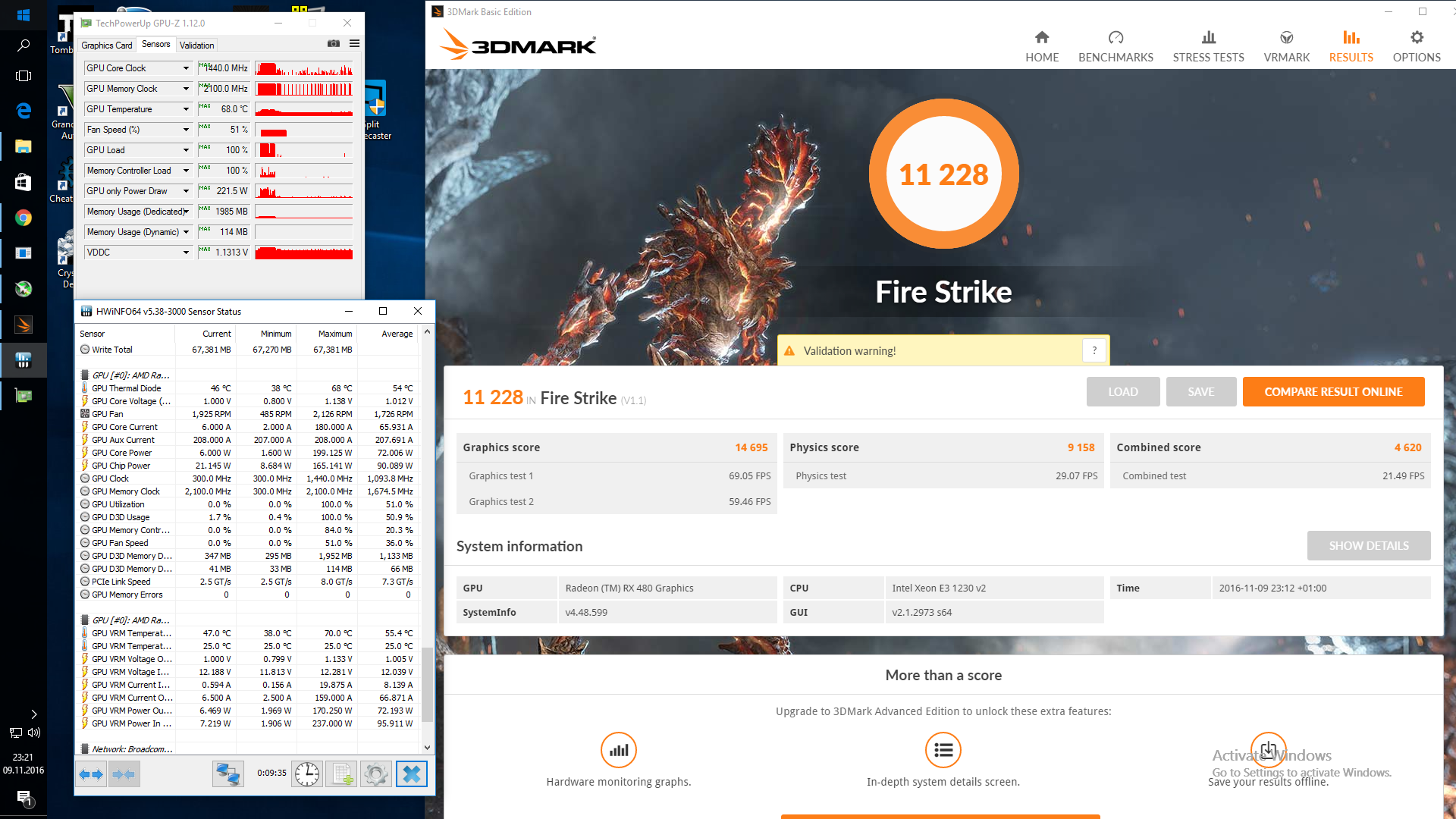Screen dimensions: 1456x819
Task: Click Compare Result Online button
Action: point(1333,392)
